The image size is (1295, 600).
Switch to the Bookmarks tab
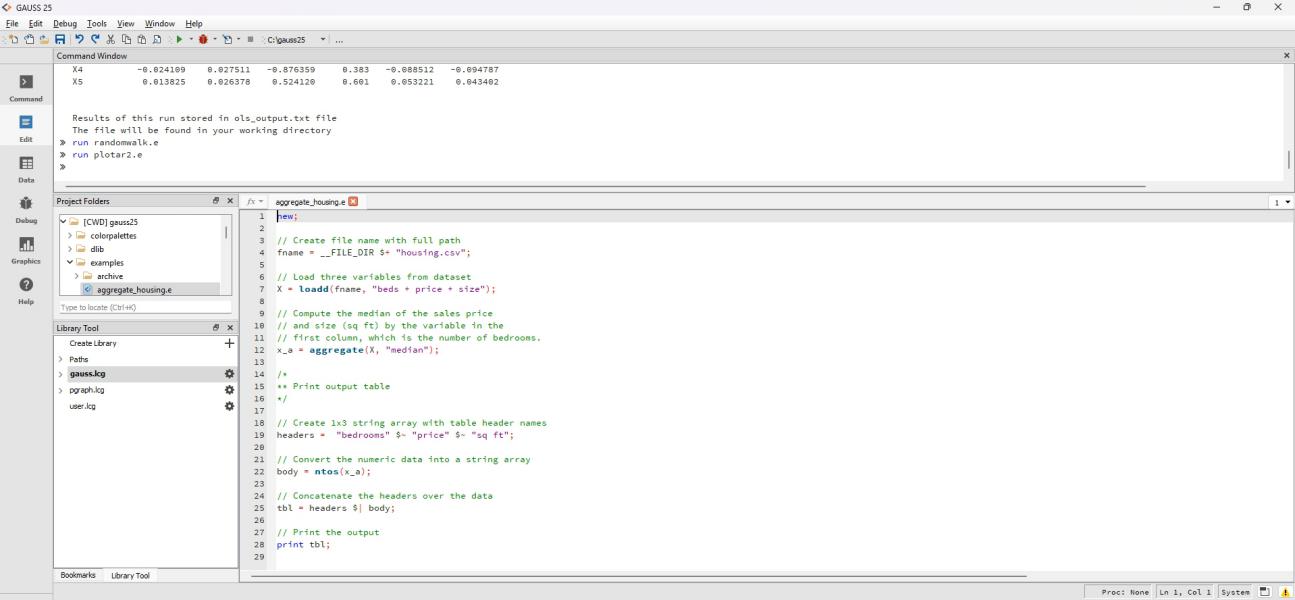pos(80,575)
